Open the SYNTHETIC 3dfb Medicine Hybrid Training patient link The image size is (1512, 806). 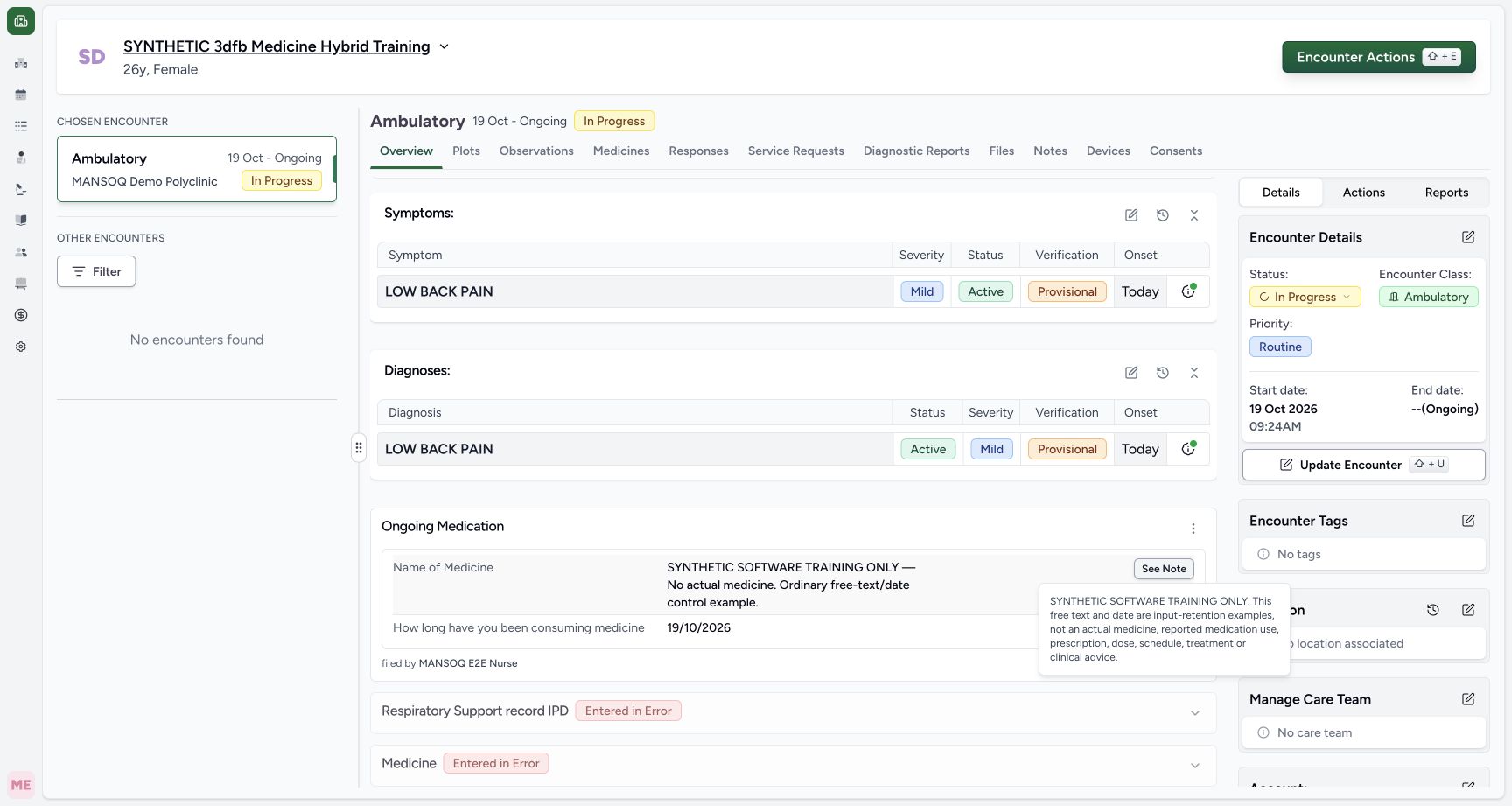coord(276,46)
